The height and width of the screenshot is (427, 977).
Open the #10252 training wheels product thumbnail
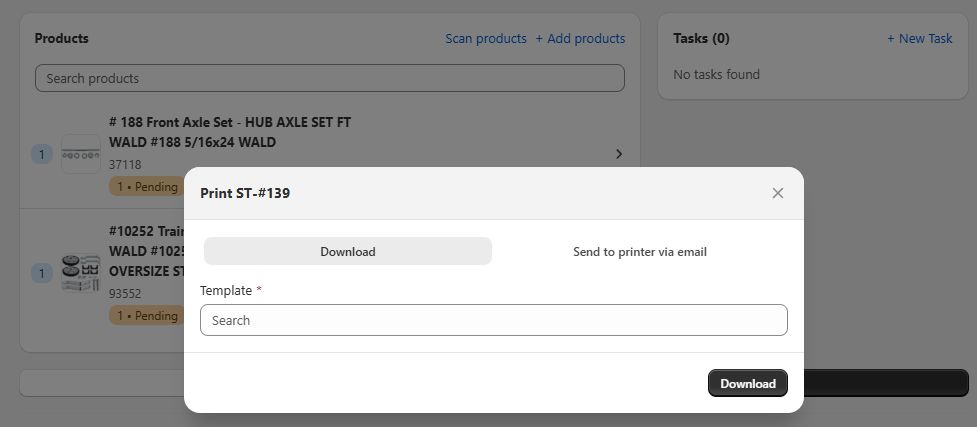pos(80,272)
